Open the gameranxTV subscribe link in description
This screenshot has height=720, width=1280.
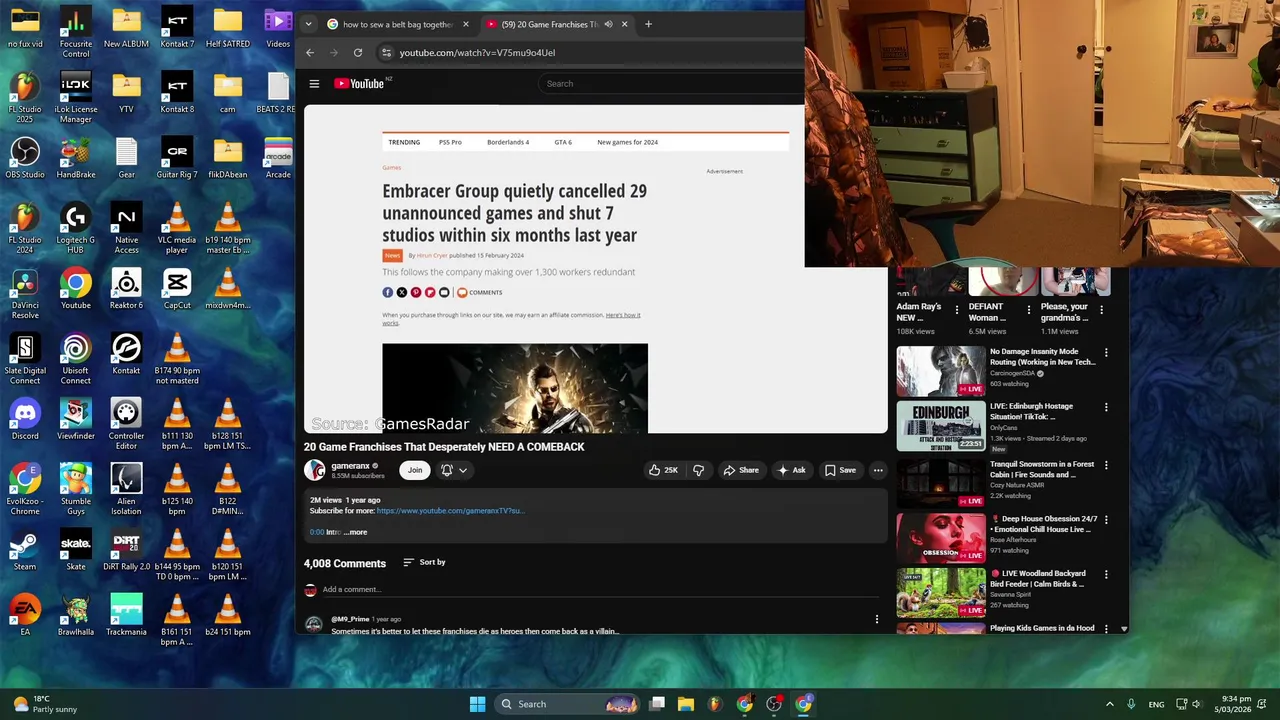tap(450, 511)
